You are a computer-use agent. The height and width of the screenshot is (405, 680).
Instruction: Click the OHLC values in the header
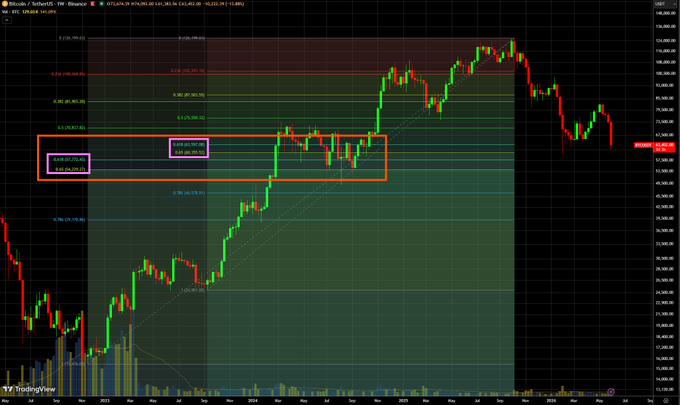point(176,4)
